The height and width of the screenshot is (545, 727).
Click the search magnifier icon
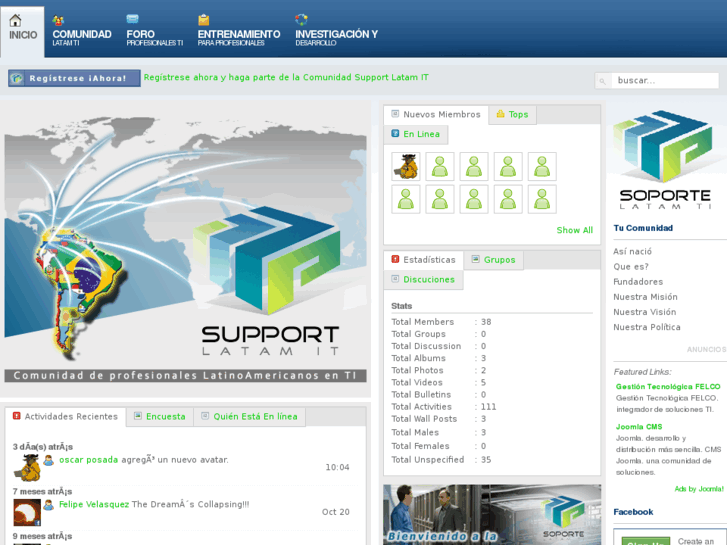pos(602,81)
